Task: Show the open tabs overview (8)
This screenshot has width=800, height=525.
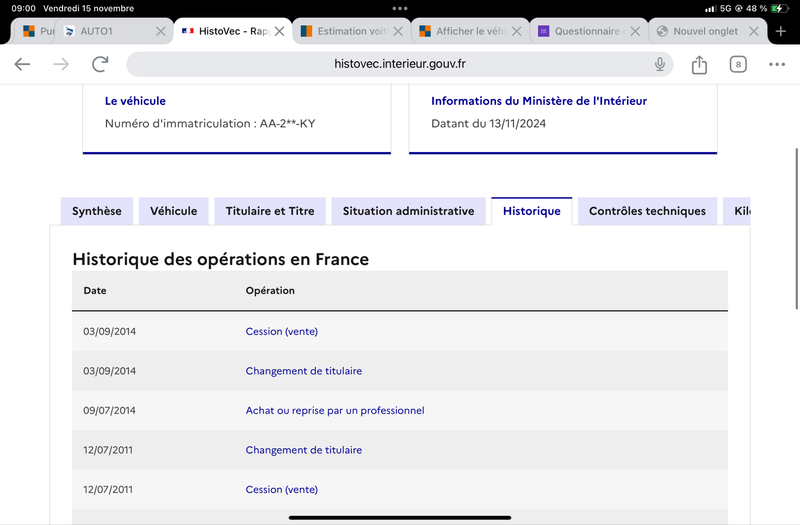Action: 738,64
